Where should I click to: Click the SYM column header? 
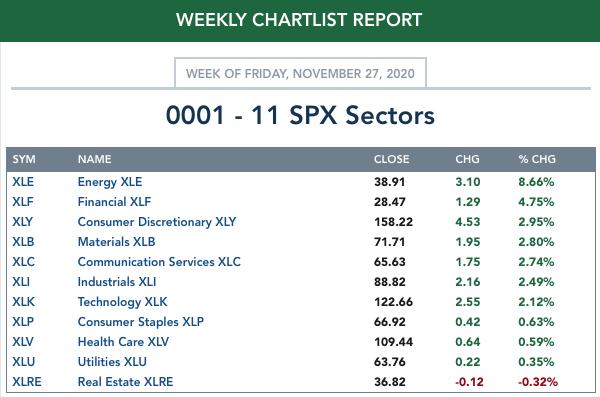pyautogui.click(x=24, y=159)
